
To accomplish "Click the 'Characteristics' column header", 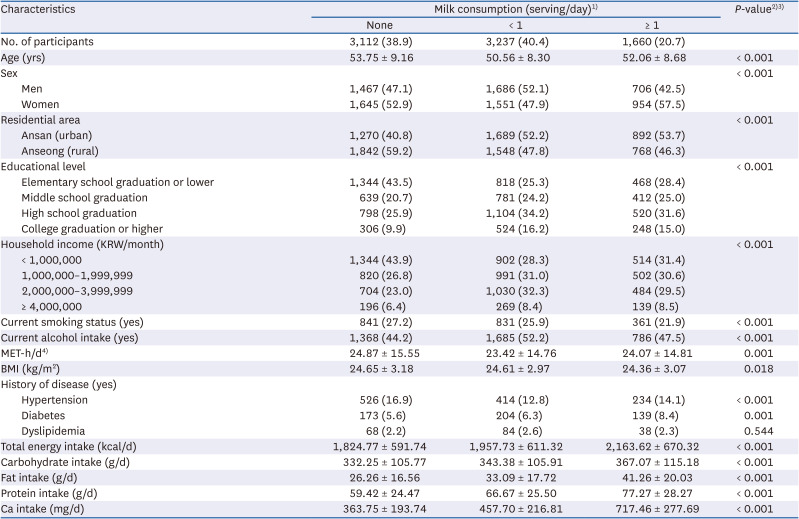I will coord(38,9).
